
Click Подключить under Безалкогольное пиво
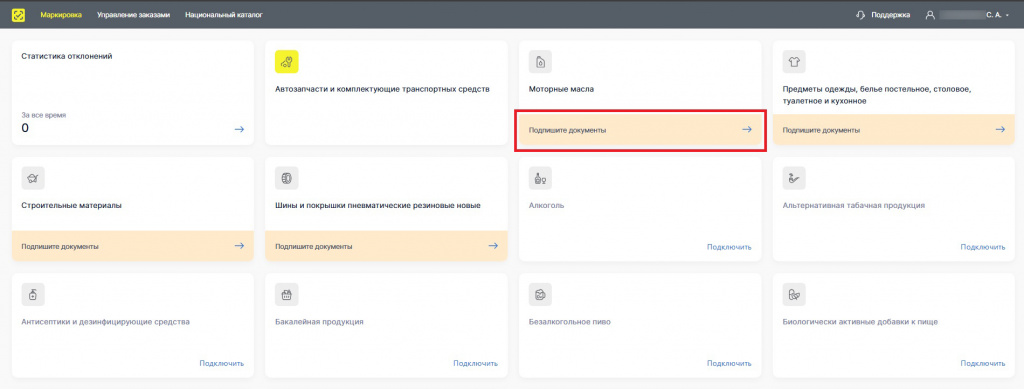(729, 363)
